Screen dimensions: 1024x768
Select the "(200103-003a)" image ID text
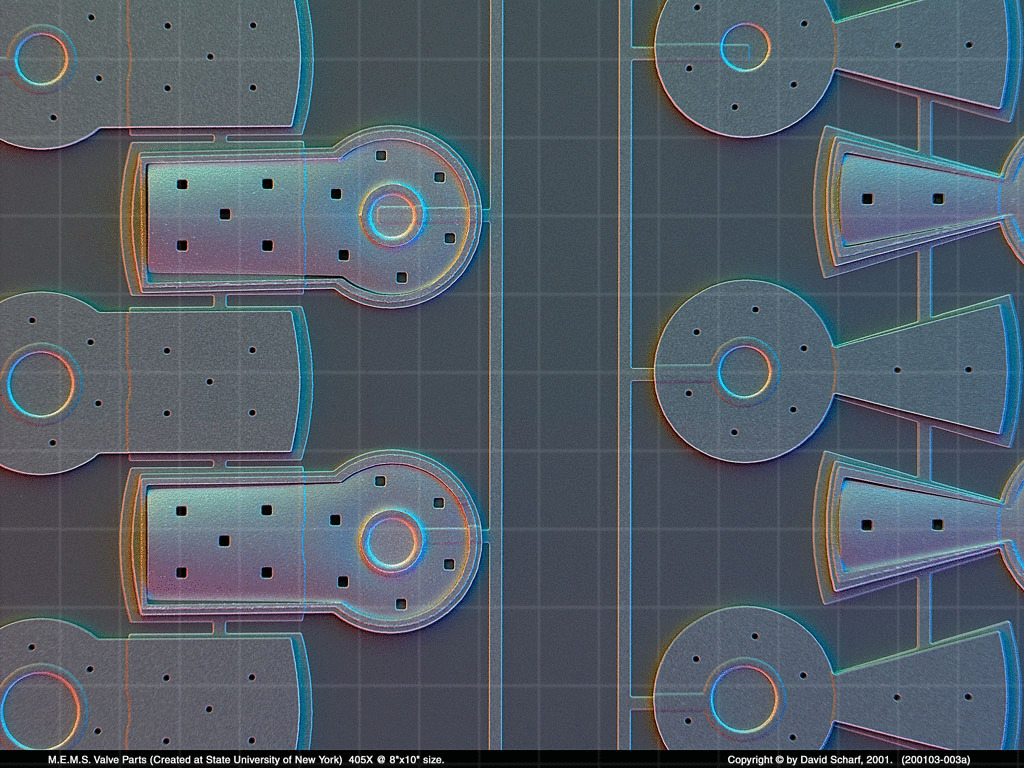click(x=935, y=760)
